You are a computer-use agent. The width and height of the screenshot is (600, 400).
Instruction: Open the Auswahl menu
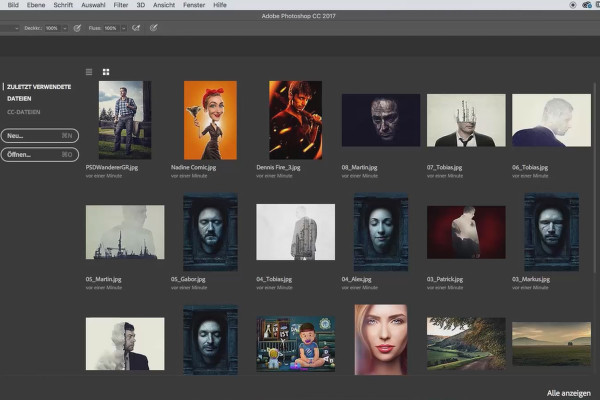(93, 5)
